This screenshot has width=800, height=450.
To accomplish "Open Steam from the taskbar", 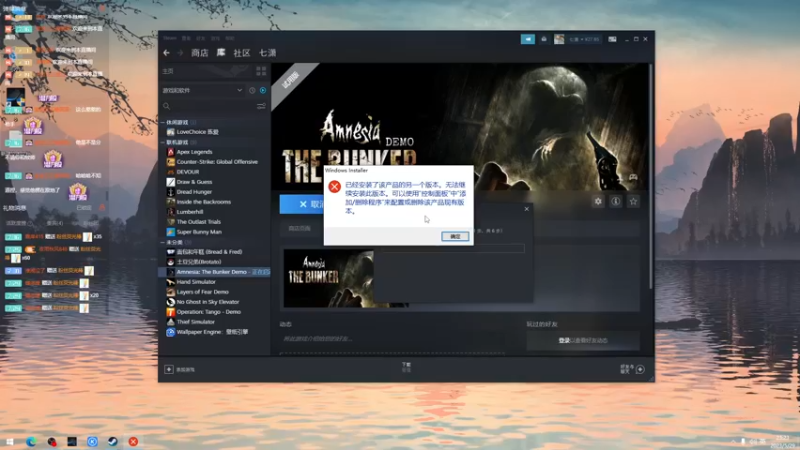I will click(112, 441).
